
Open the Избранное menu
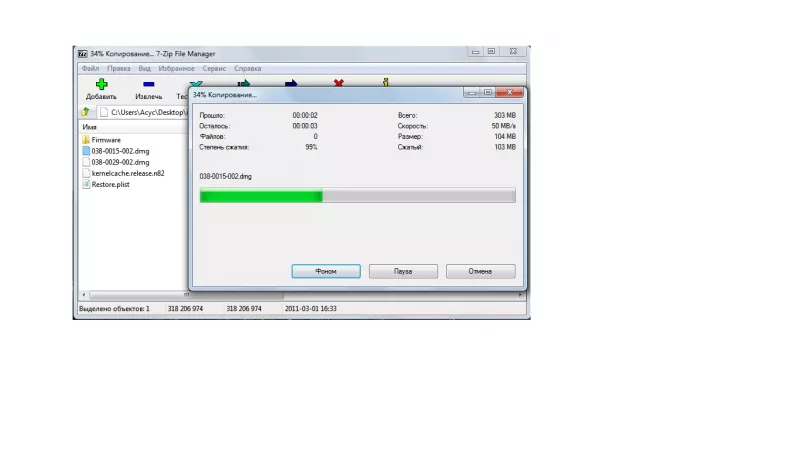[176, 68]
